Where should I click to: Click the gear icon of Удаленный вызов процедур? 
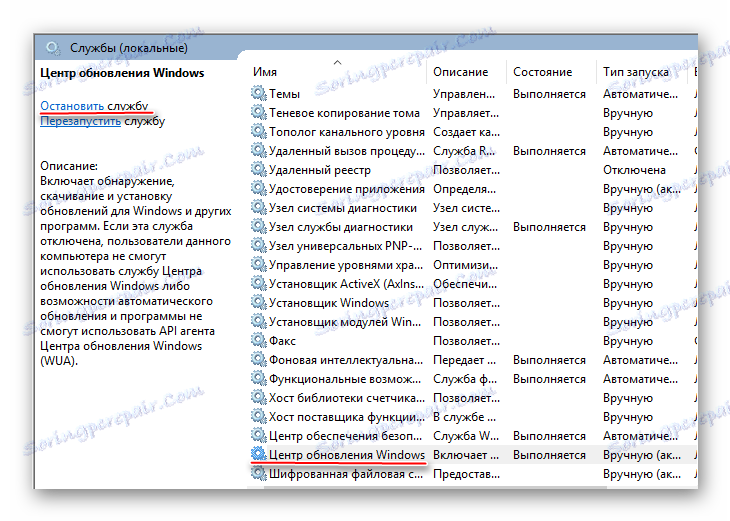258,150
